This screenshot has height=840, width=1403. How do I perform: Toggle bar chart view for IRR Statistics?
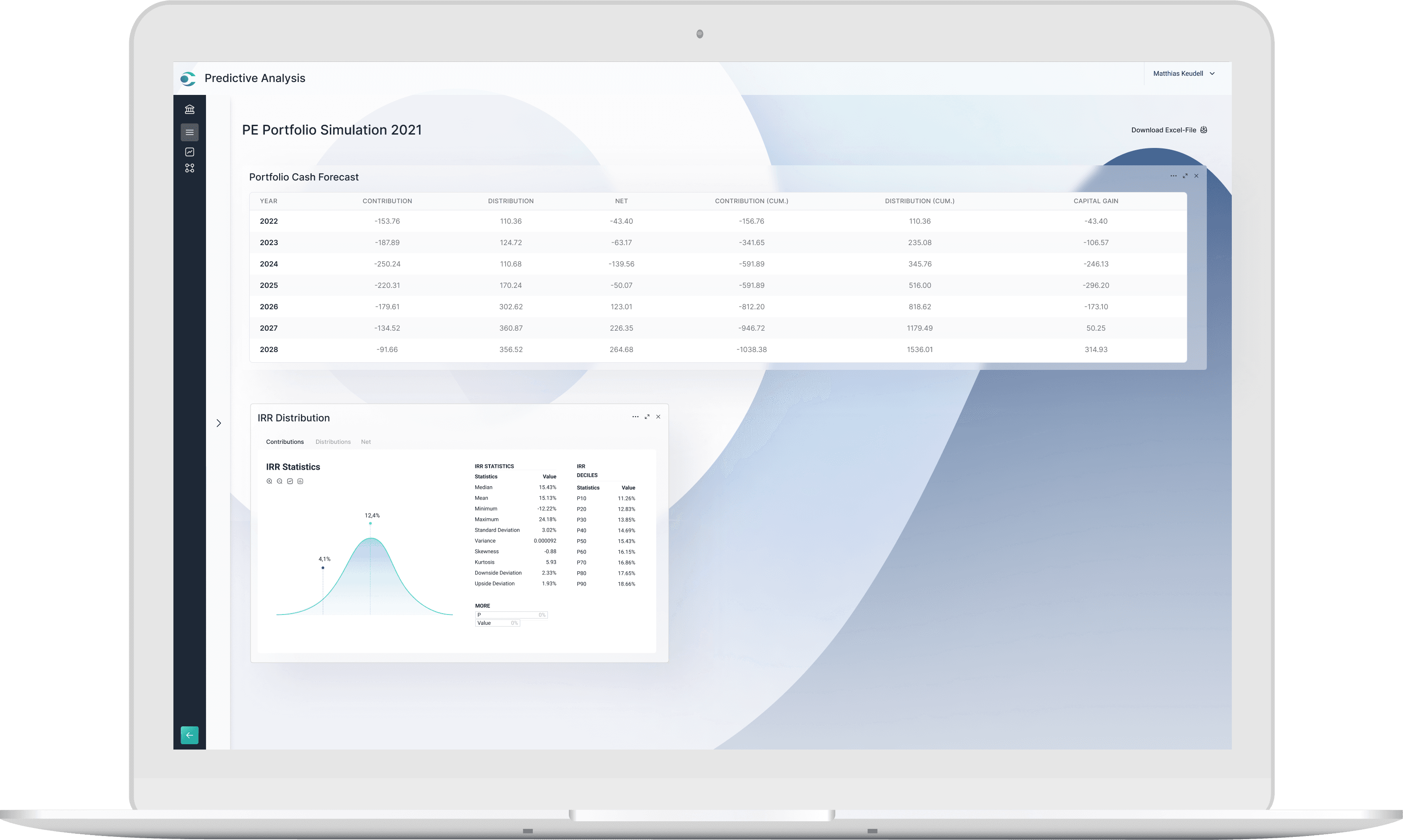click(x=300, y=480)
